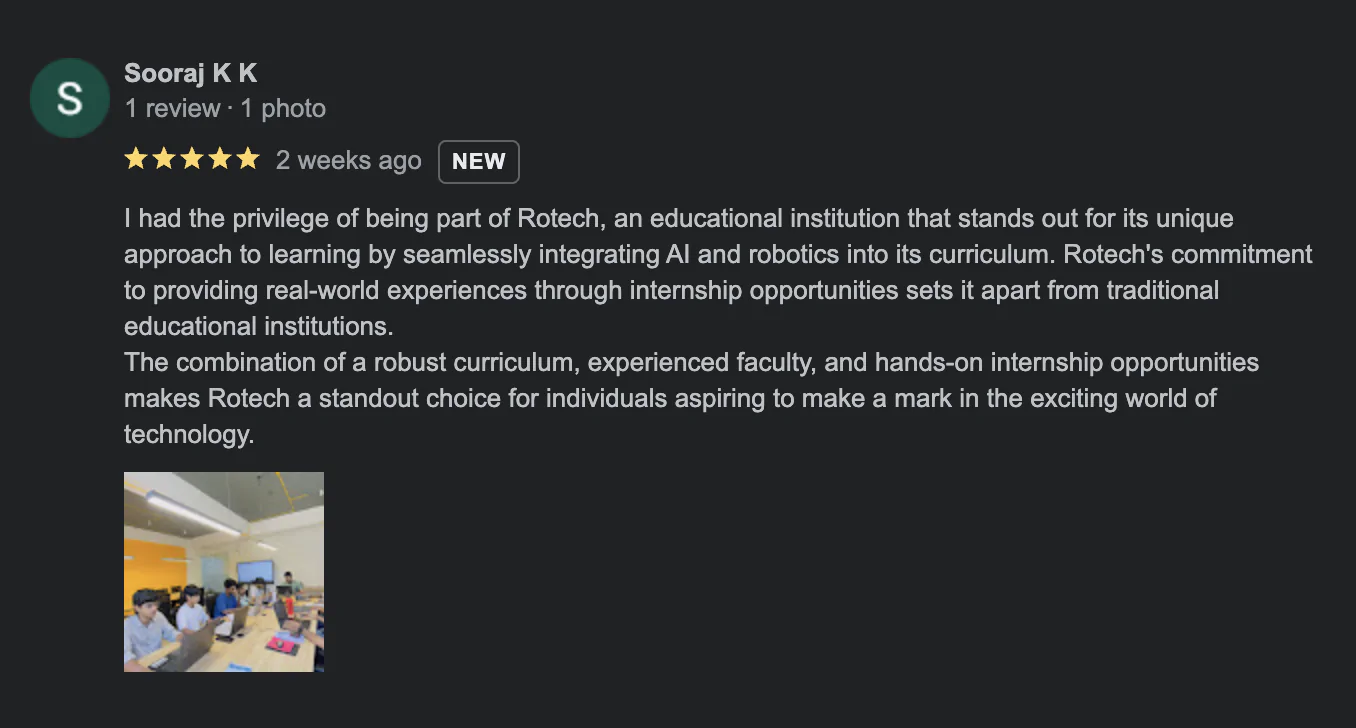Click the first rating star
The image size is (1356, 728).
[x=135, y=160]
